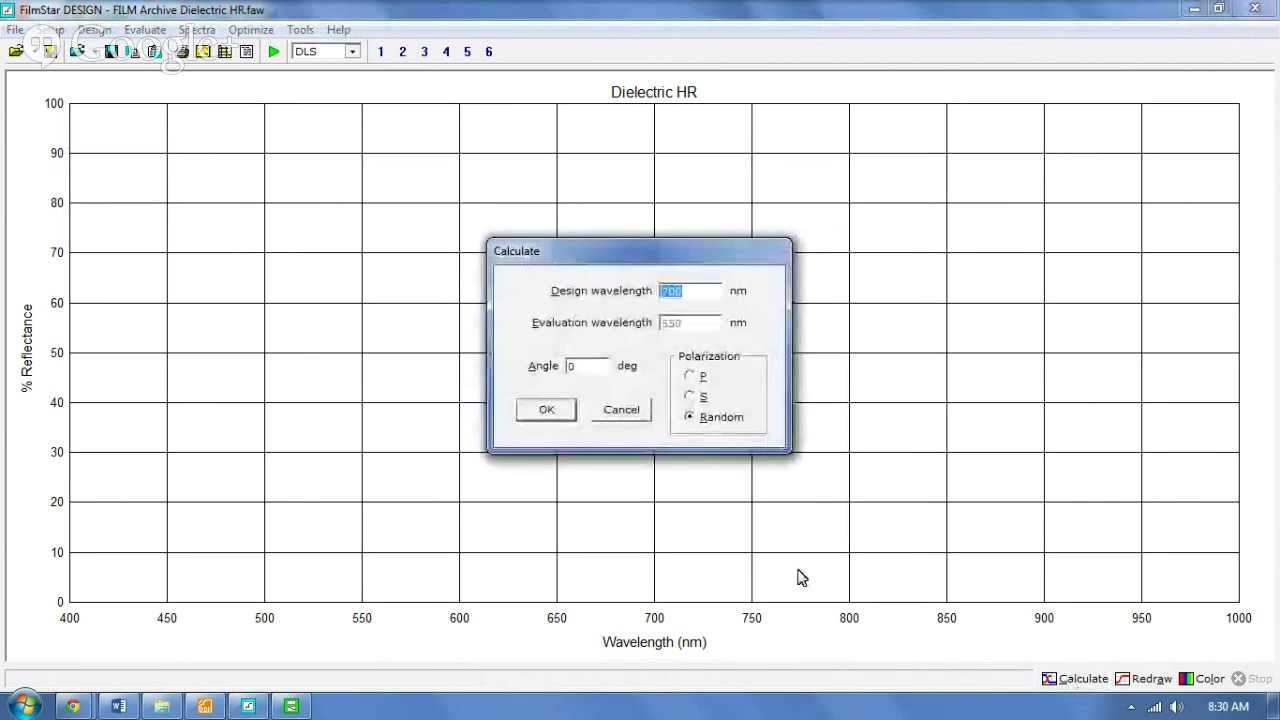Click the Angle input field
The width and height of the screenshot is (1280, 720).
[587, 366]
